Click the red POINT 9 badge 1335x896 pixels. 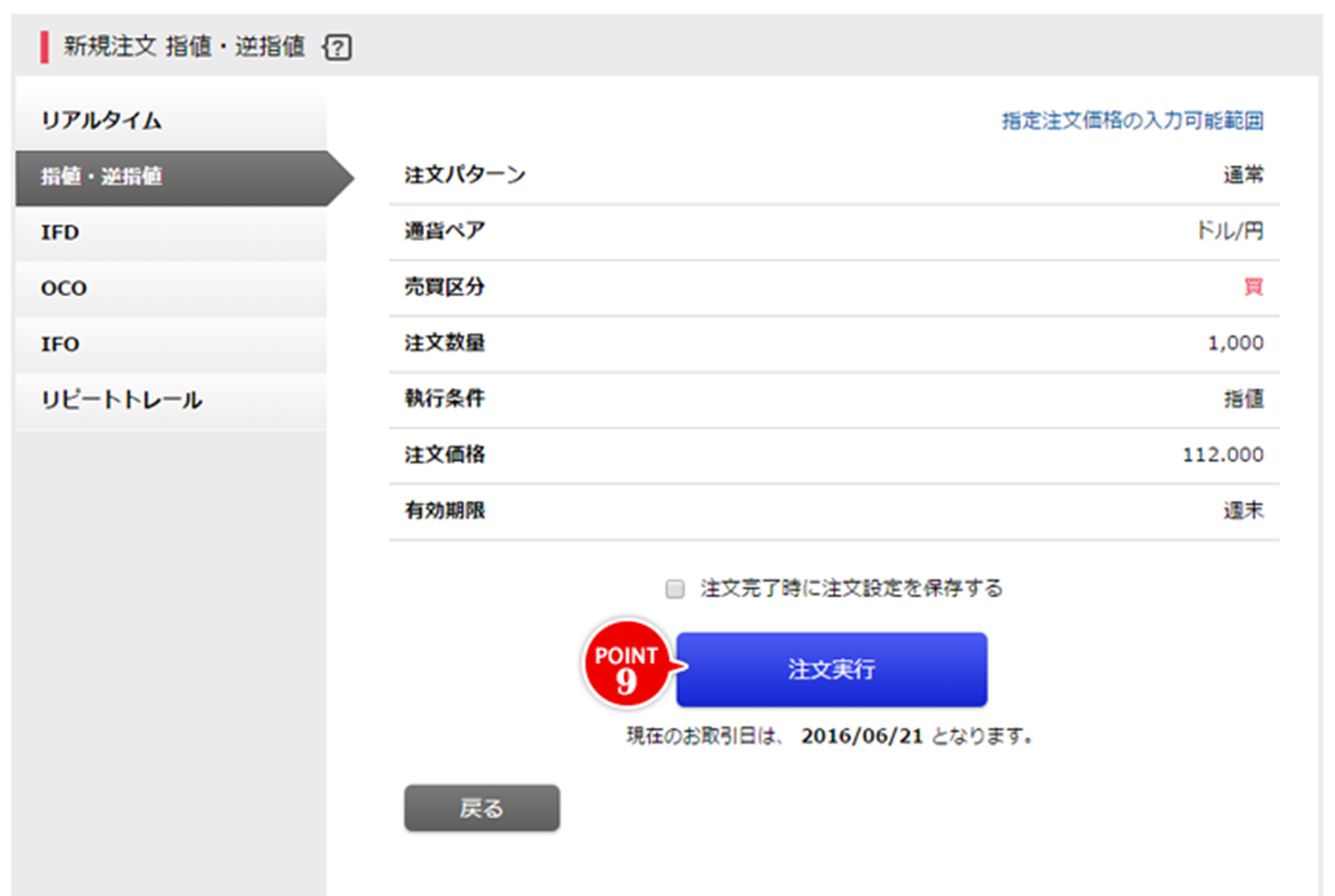click(626, 666)
